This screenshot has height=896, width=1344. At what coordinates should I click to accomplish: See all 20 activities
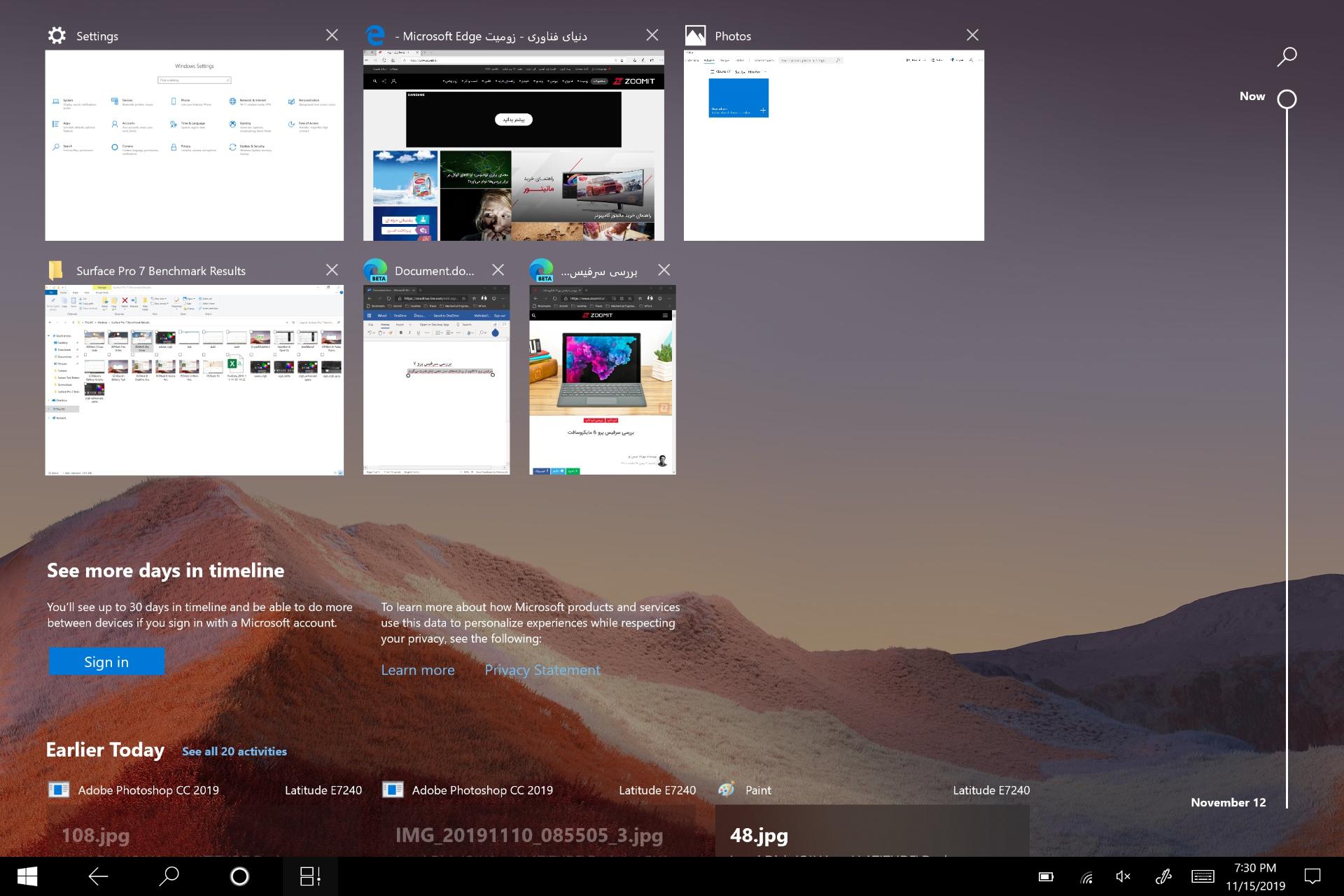coord(234,751)
